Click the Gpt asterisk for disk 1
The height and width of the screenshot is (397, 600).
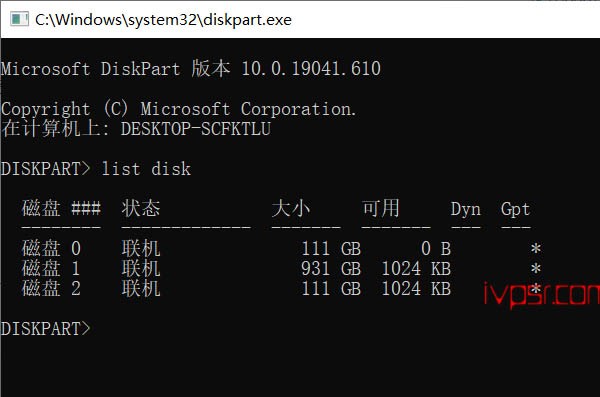pos(536,268)
